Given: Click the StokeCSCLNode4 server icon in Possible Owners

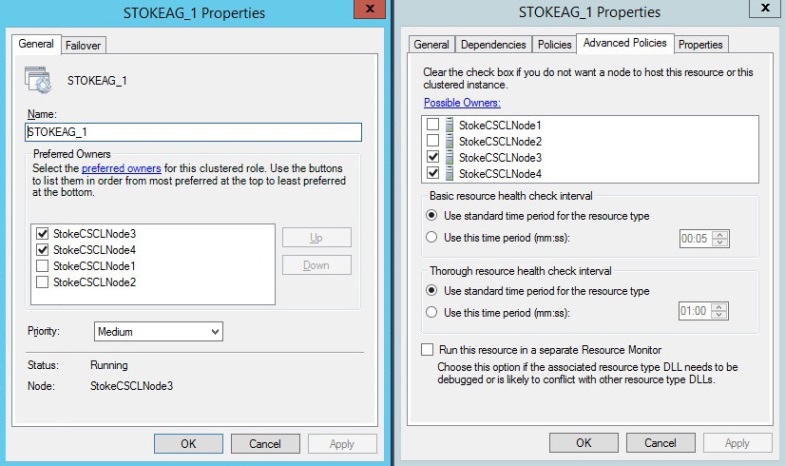Looking at the screenshot, I should coord(448,173).
